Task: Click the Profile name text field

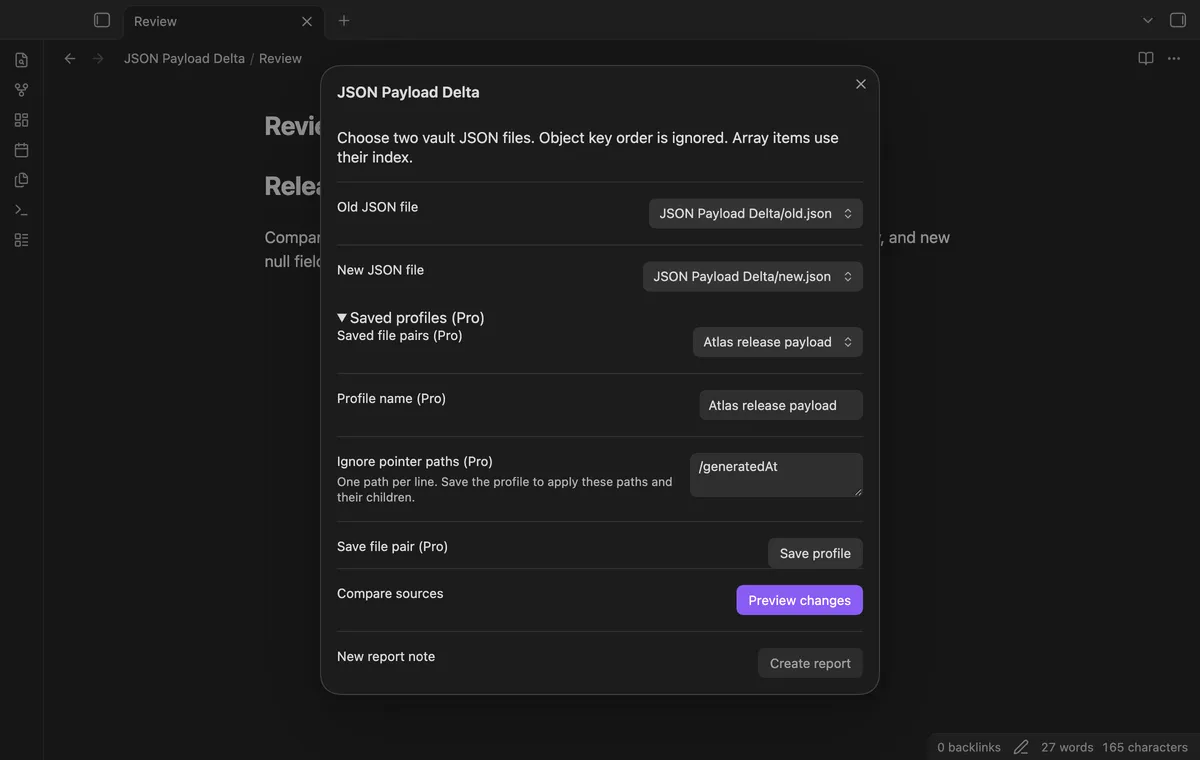Action: coord(781,405)
